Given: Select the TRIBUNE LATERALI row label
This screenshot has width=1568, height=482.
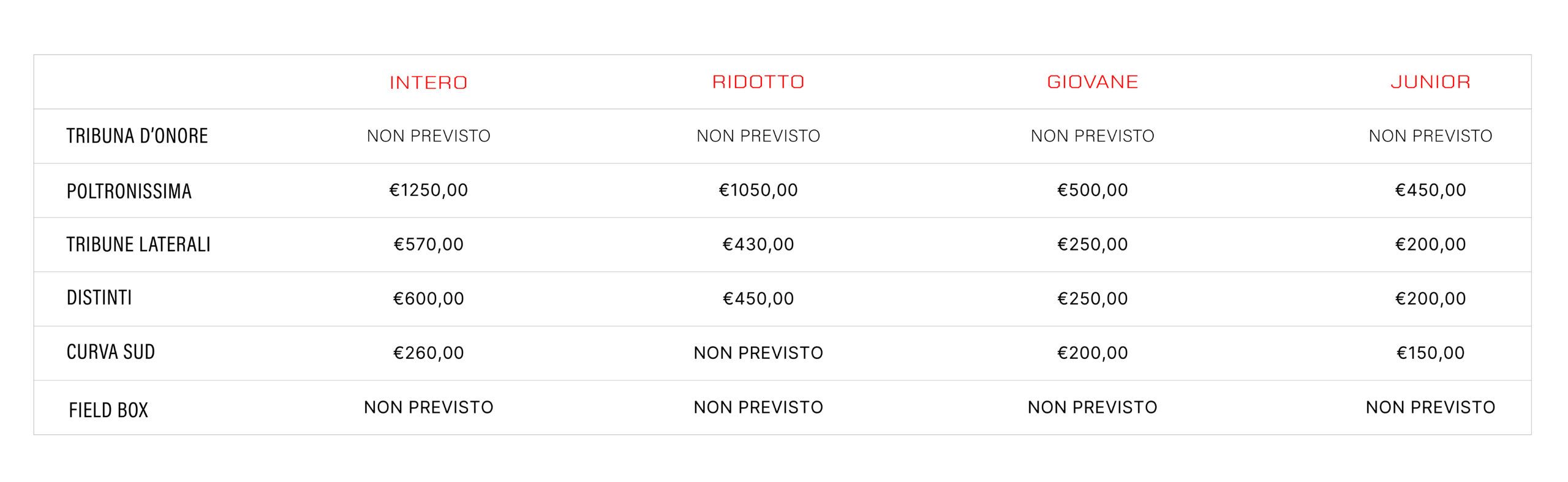Looking at the screenshot, I should (138, 245).
